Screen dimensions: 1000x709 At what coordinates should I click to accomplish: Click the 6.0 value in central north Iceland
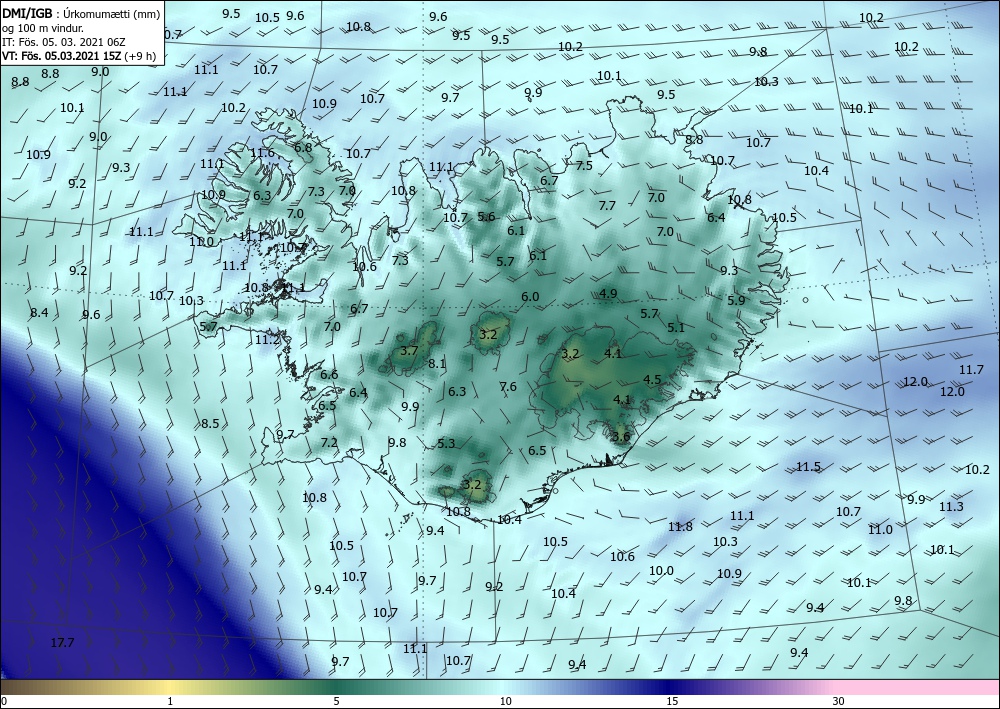click(x=530, y=296)
